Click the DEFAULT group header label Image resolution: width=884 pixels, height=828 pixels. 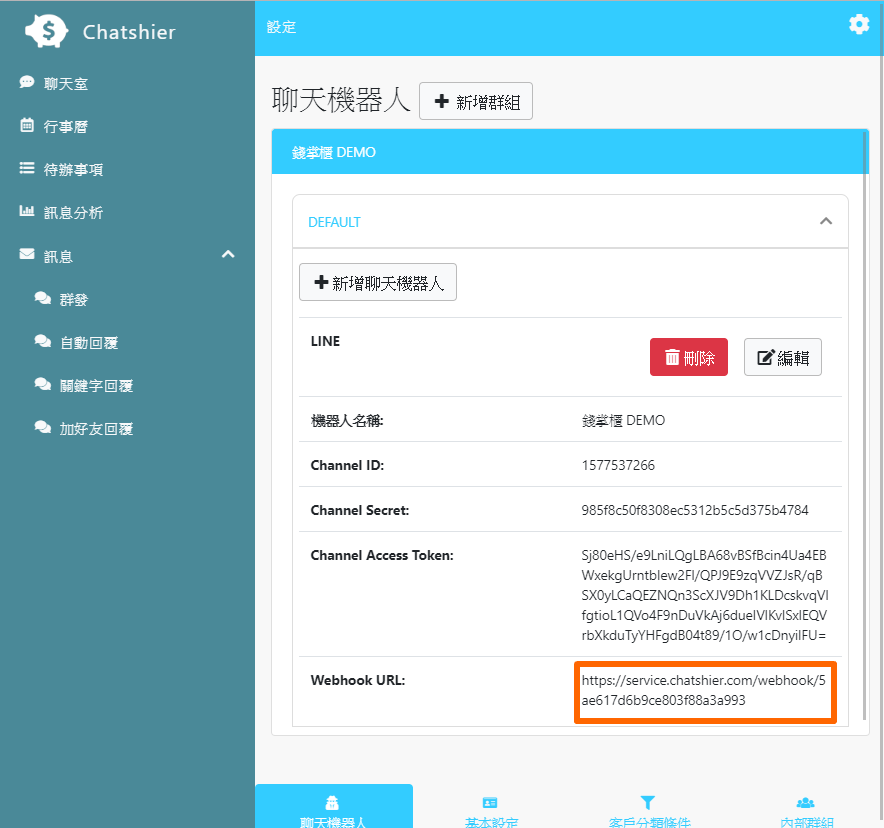[334, 222]
